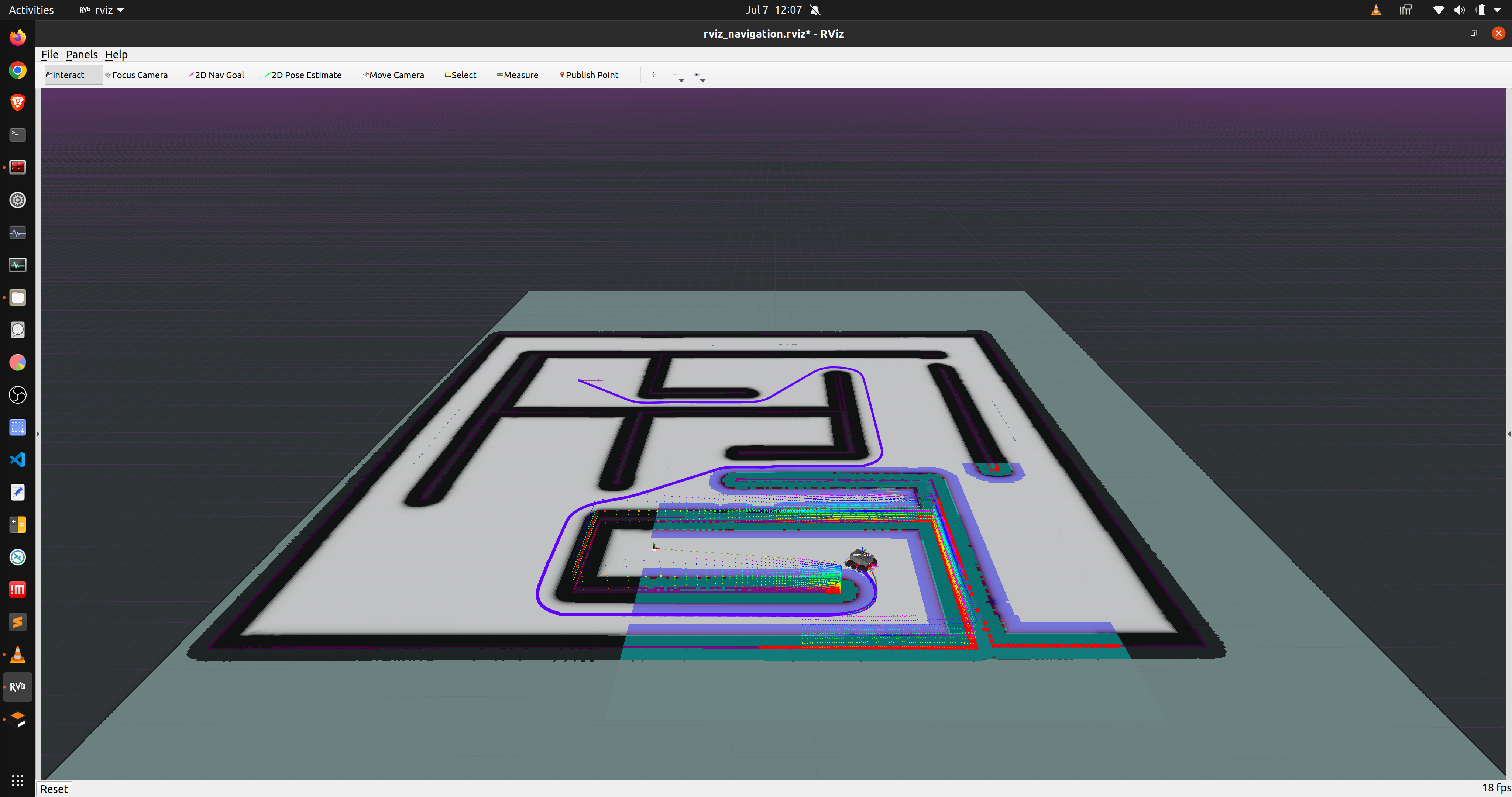Open the Help menu

116,55
